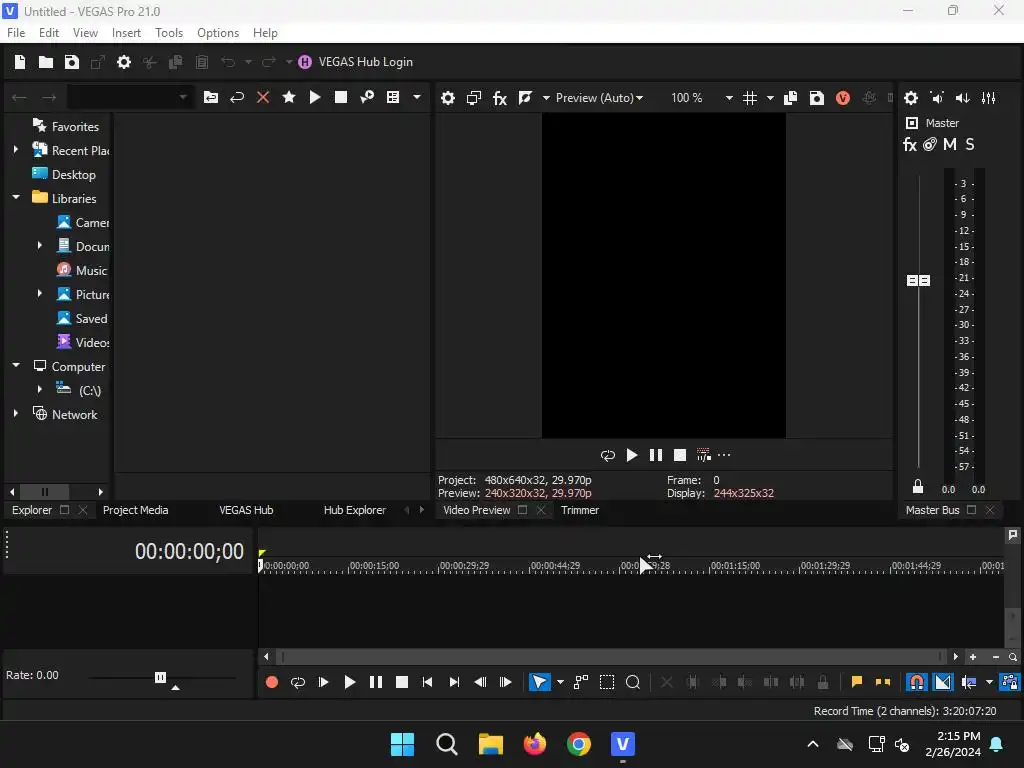Toggle loop playback in Video Preview
The height and width of the screenshot is (768, 1024).
point(608,455)
